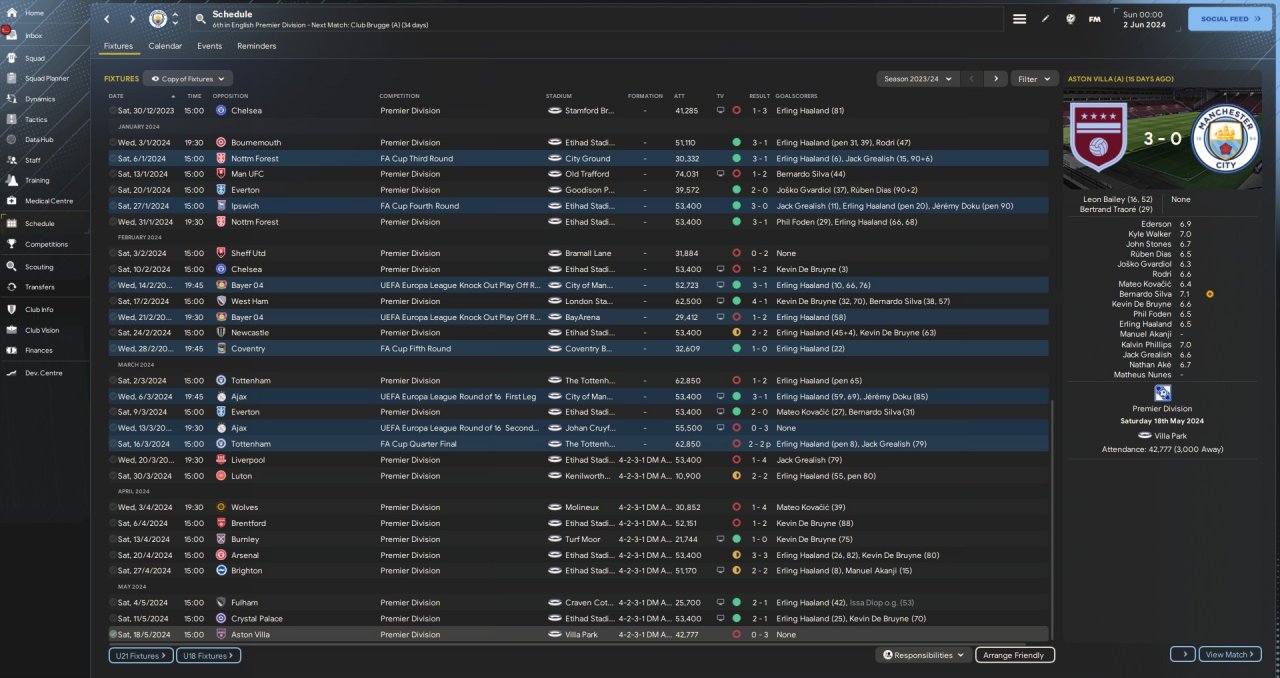Image resolution: width=1280 pixels, height=678 pixels.
Task: Open the Staff sidebar icon
Action: [x=10, y=160]
